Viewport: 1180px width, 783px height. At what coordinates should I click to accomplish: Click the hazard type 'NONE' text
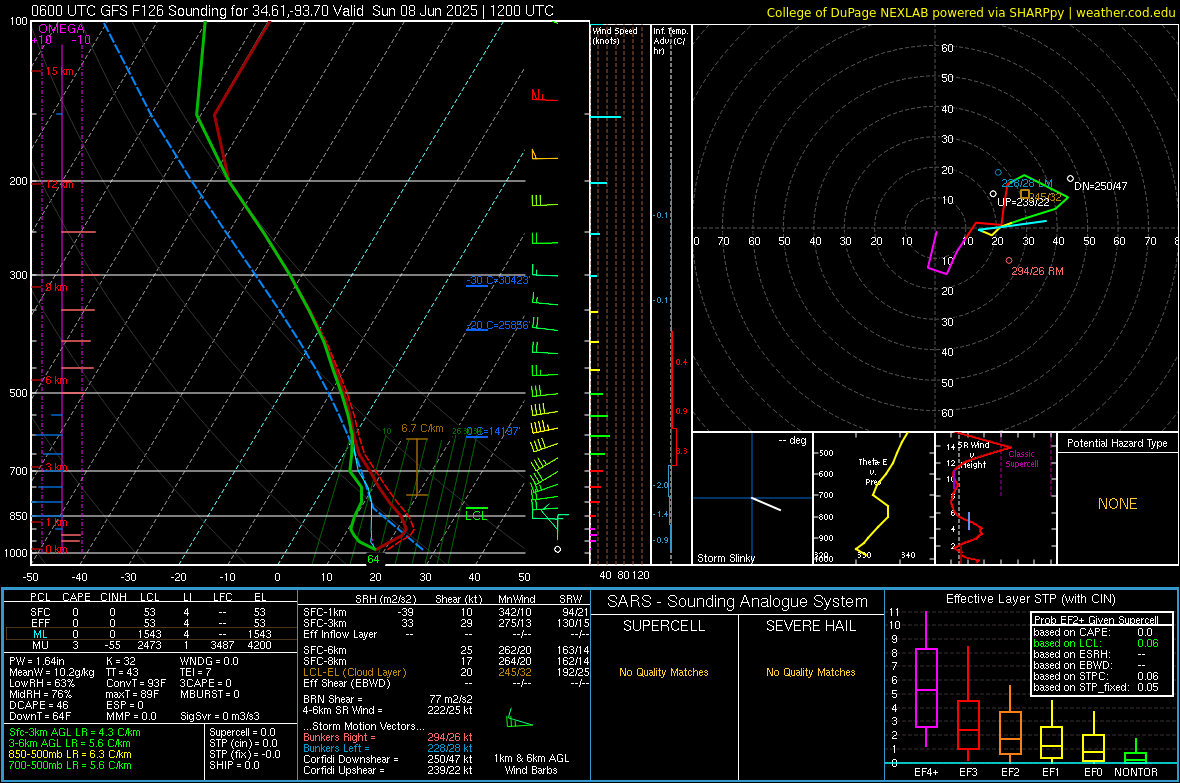(x=1117, y=504)
